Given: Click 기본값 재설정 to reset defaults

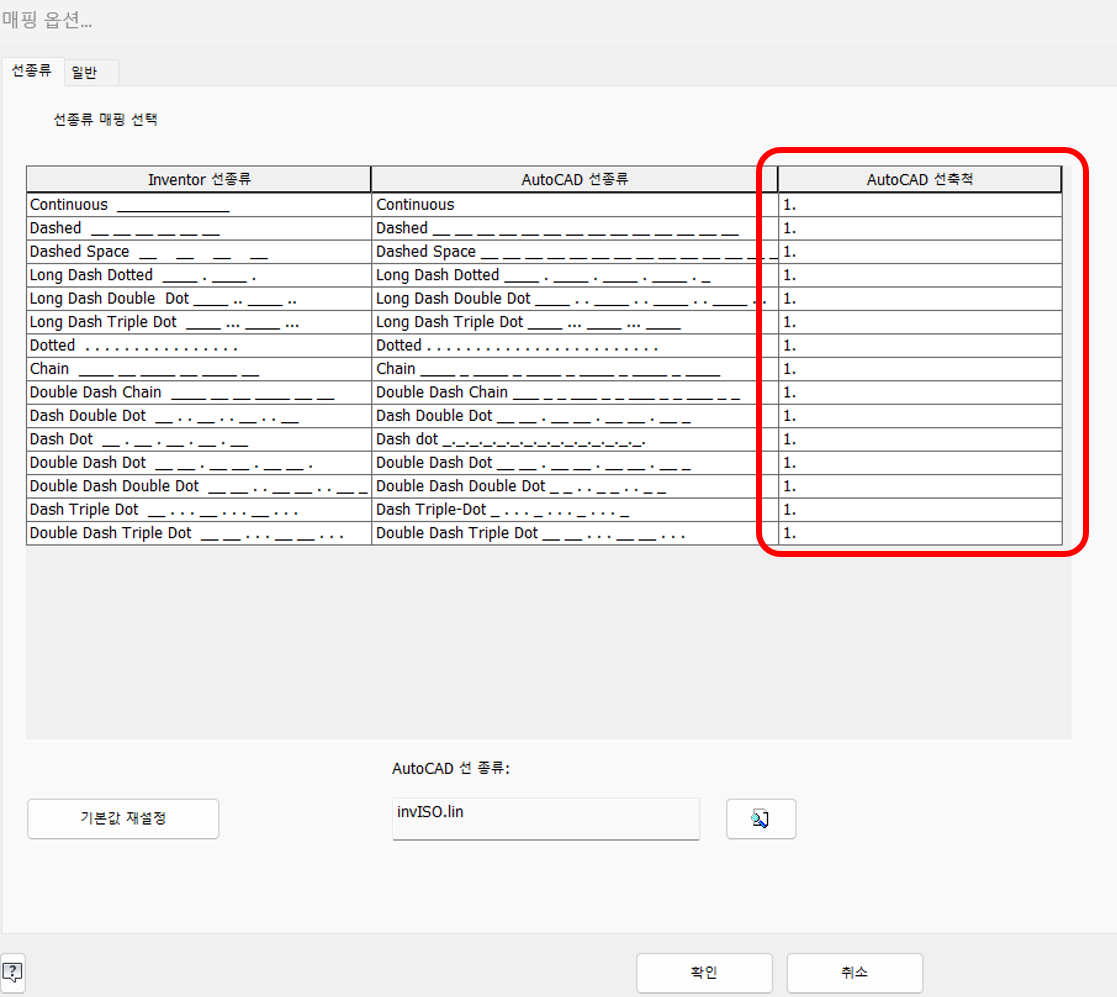Looking at the screenshot, I should tap(122, 819).
